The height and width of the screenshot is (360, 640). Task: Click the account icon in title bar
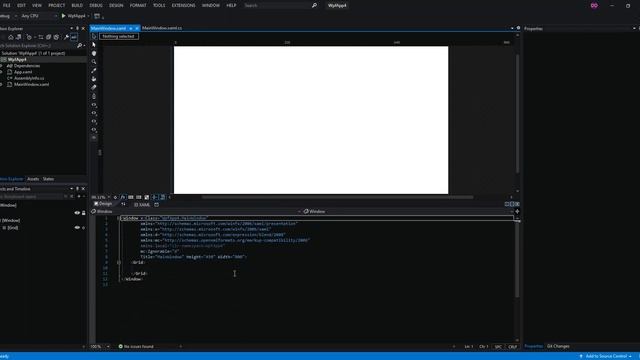(594, 5)
